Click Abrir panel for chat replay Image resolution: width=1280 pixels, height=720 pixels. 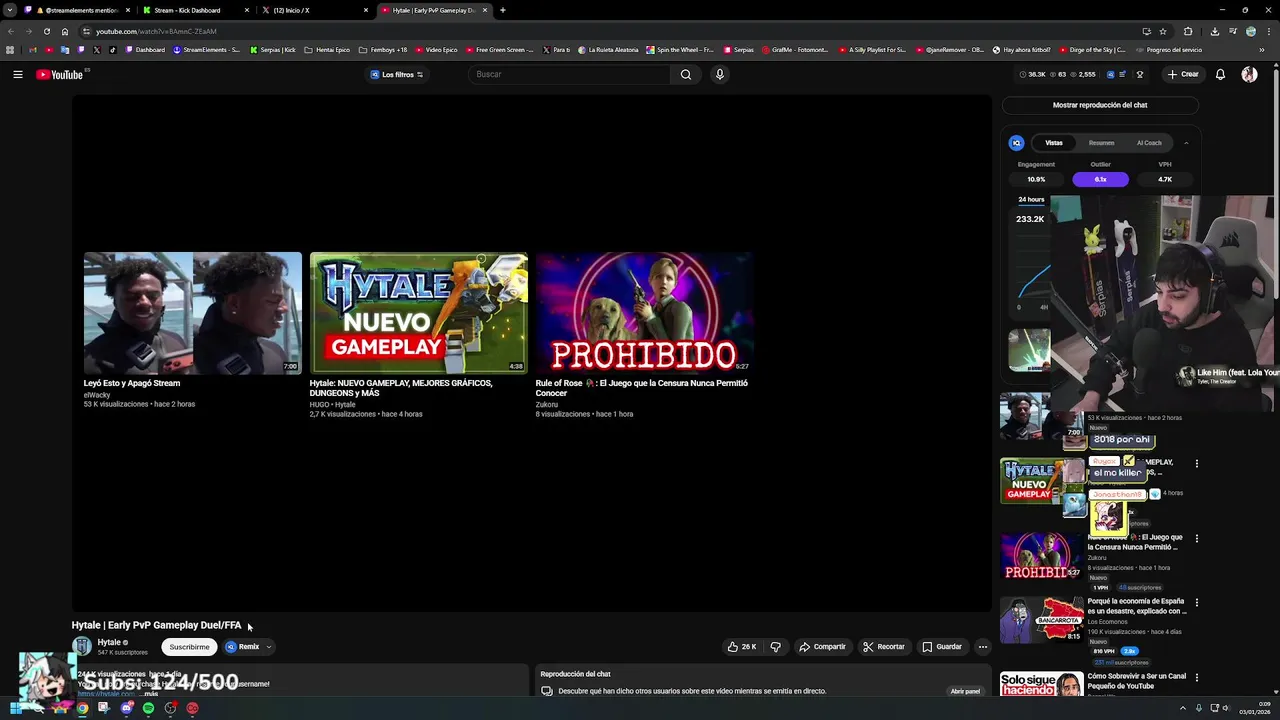click(x=965, y=691)
